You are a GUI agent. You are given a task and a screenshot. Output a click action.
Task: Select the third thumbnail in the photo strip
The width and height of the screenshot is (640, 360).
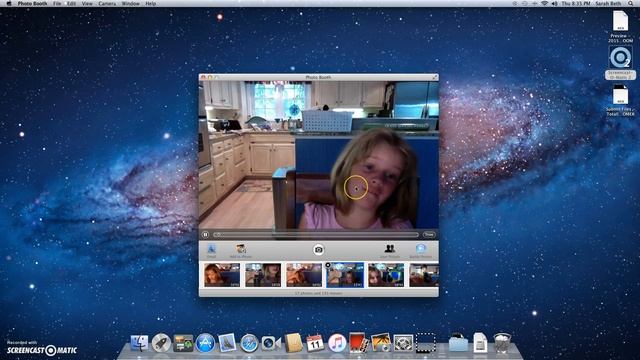pyautogui.click(x=304, y=275)
